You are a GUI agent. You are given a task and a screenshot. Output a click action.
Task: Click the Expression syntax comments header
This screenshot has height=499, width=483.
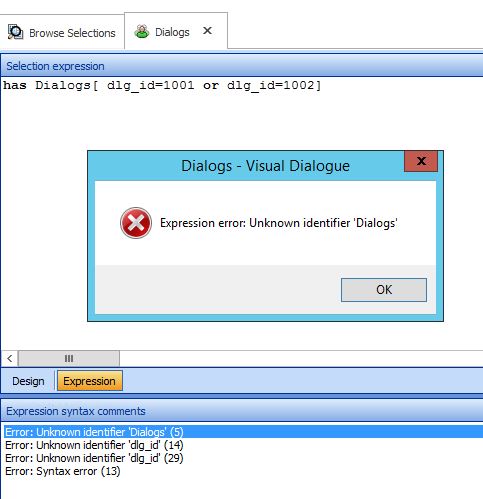point(242,411)
